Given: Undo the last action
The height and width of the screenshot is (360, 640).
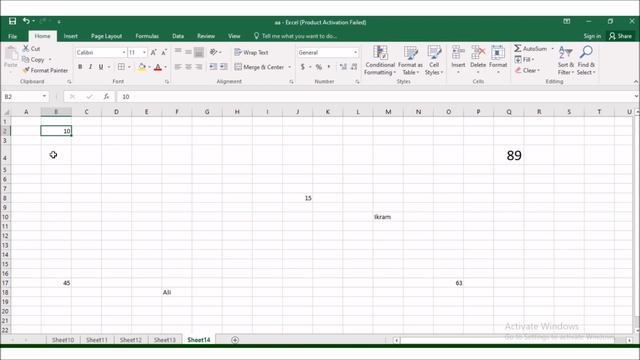Looking at the screenshot, I should (26, 21).
